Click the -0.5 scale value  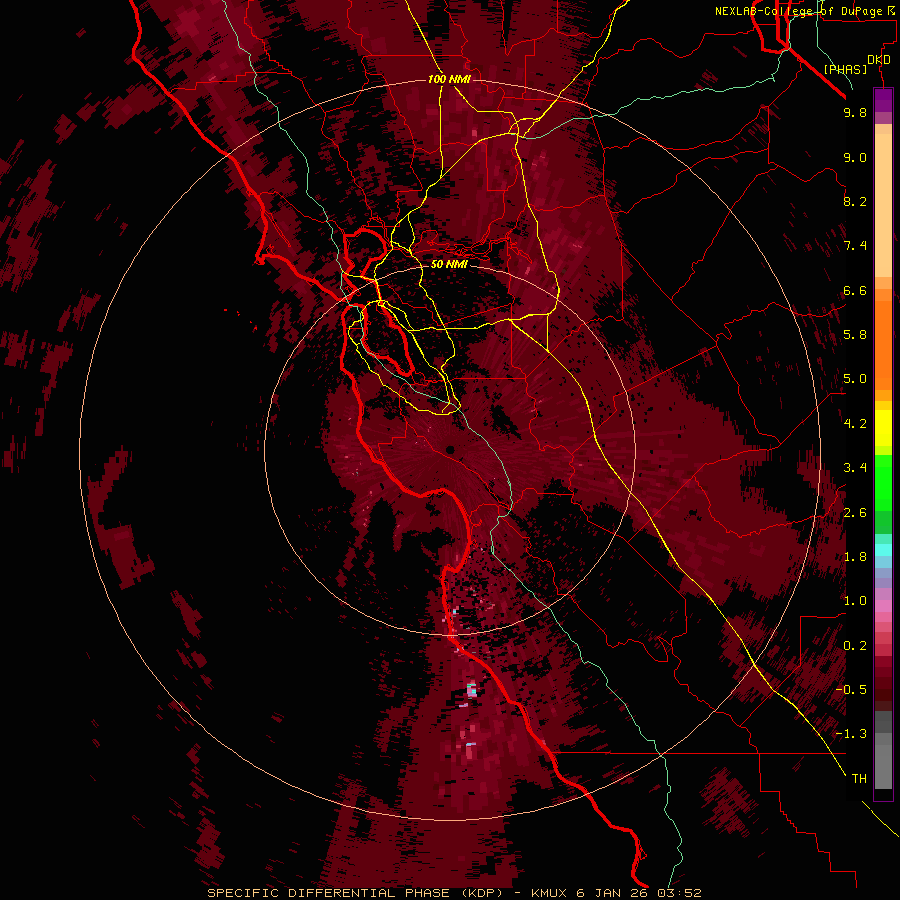pos(851,690)
